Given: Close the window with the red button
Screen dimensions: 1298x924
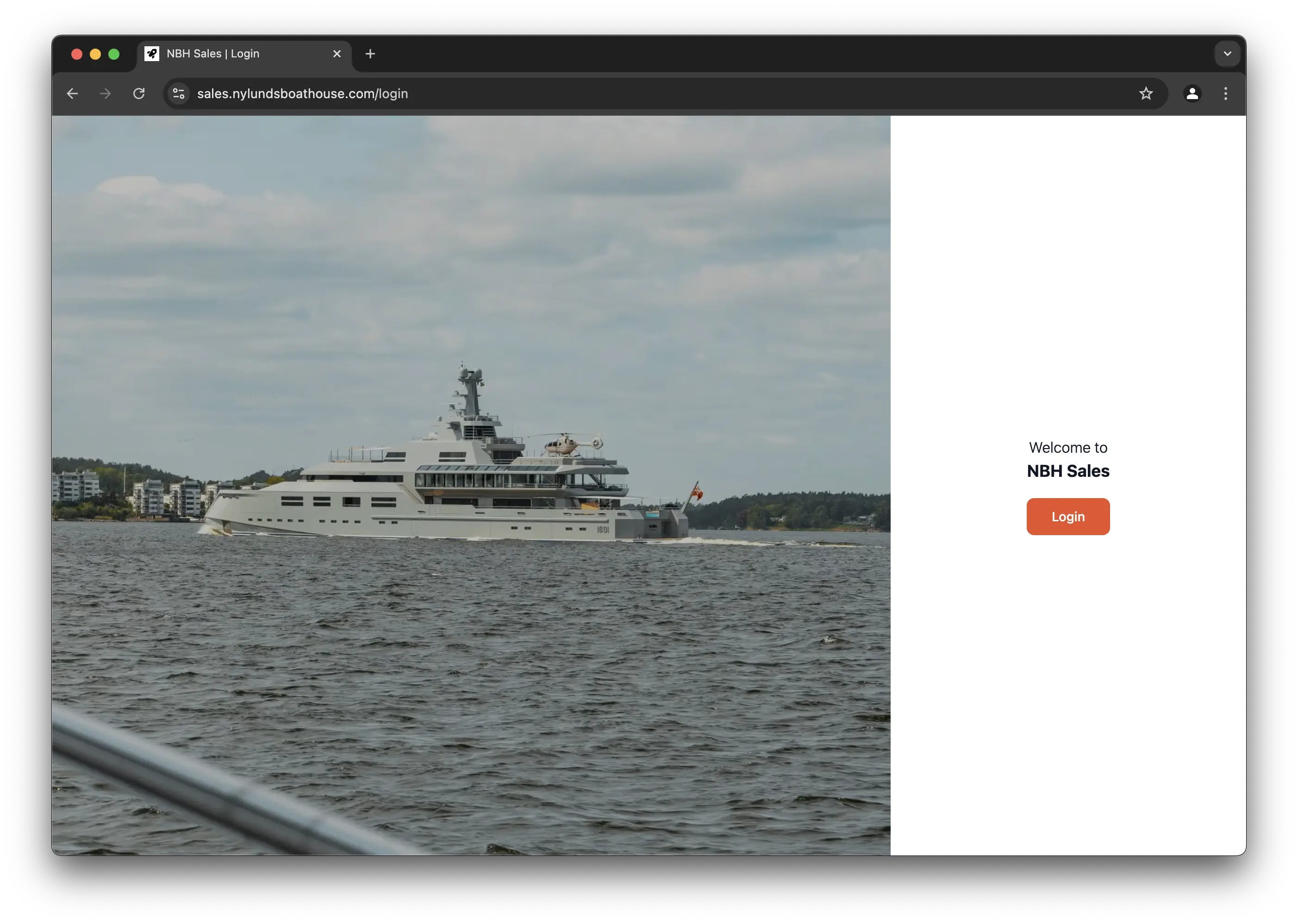Looking at the screenshot, I should point(77,54).
